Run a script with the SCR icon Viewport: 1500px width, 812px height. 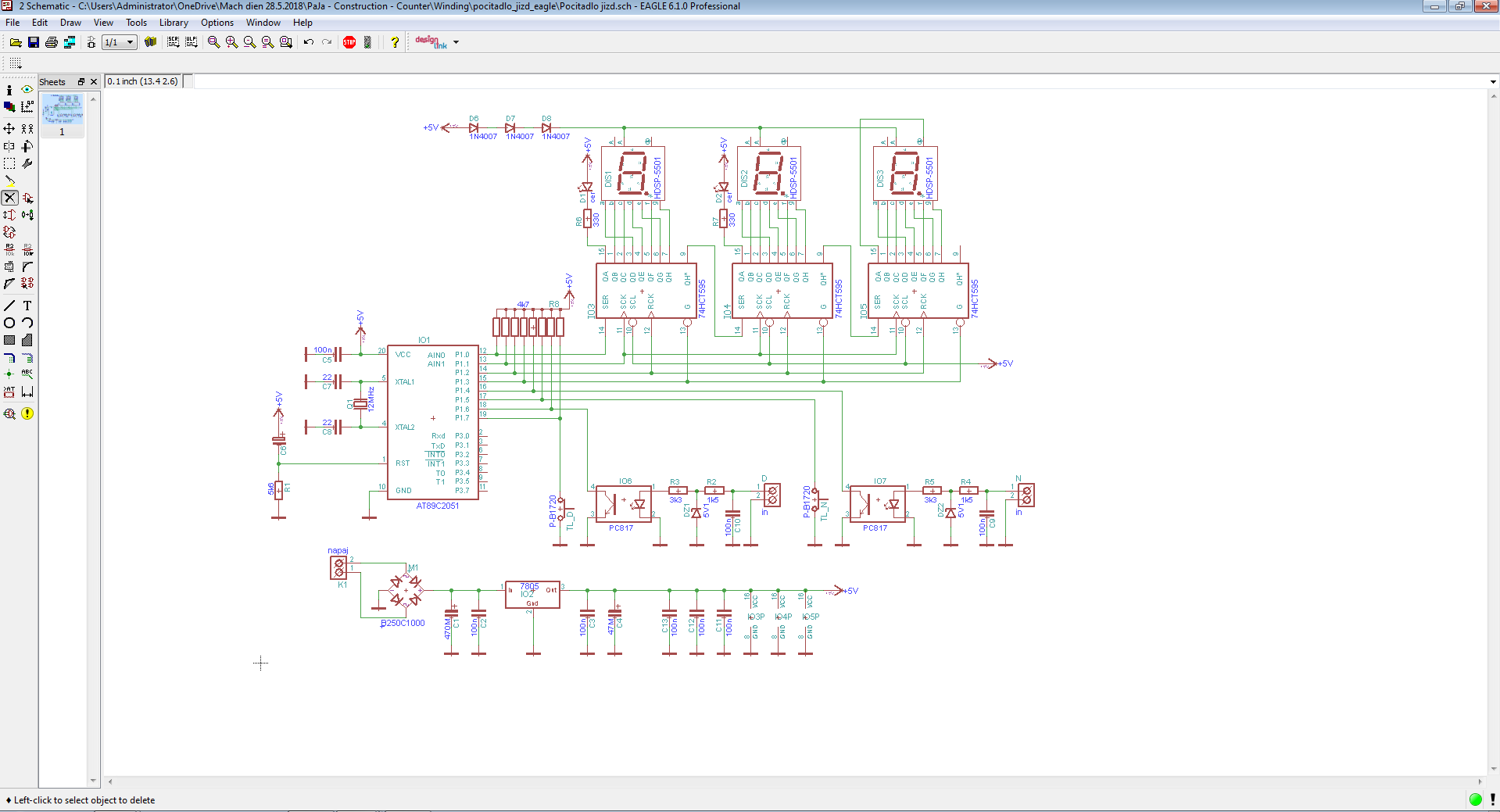(173, 42)
